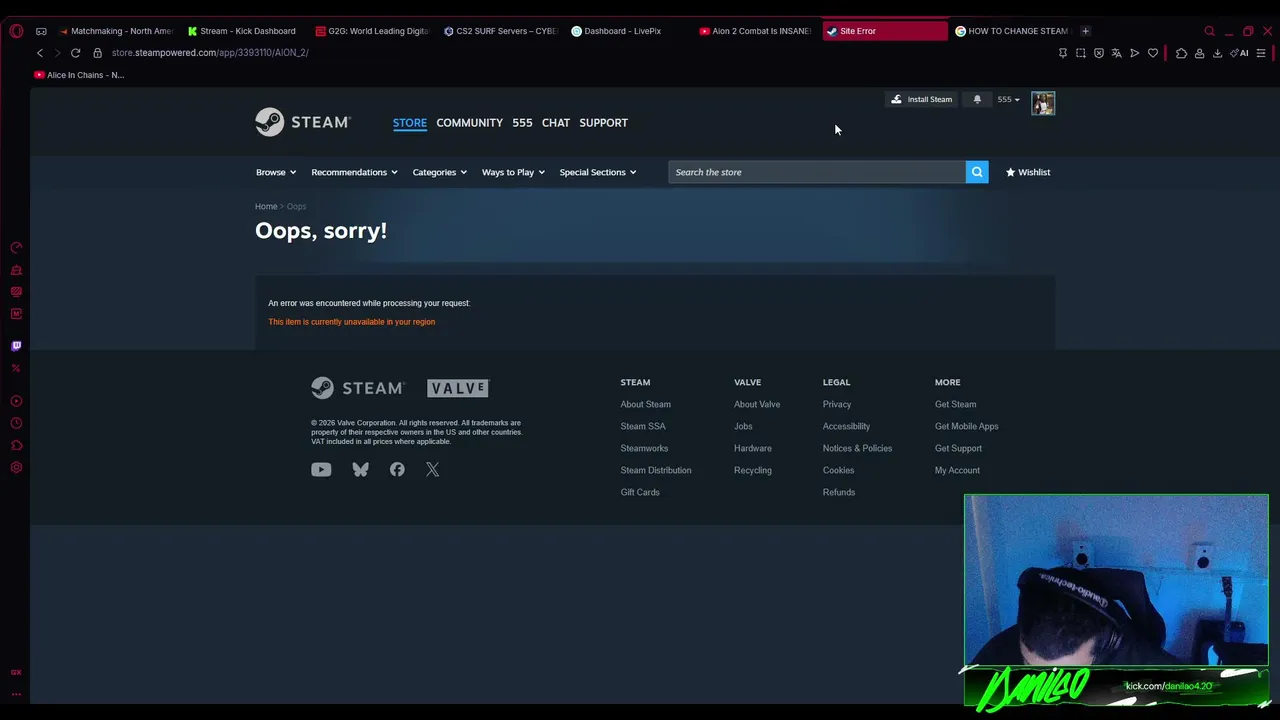Open the Opera GX main menu logo
Screen dimensions: 1280x720
tap(16, 31)
